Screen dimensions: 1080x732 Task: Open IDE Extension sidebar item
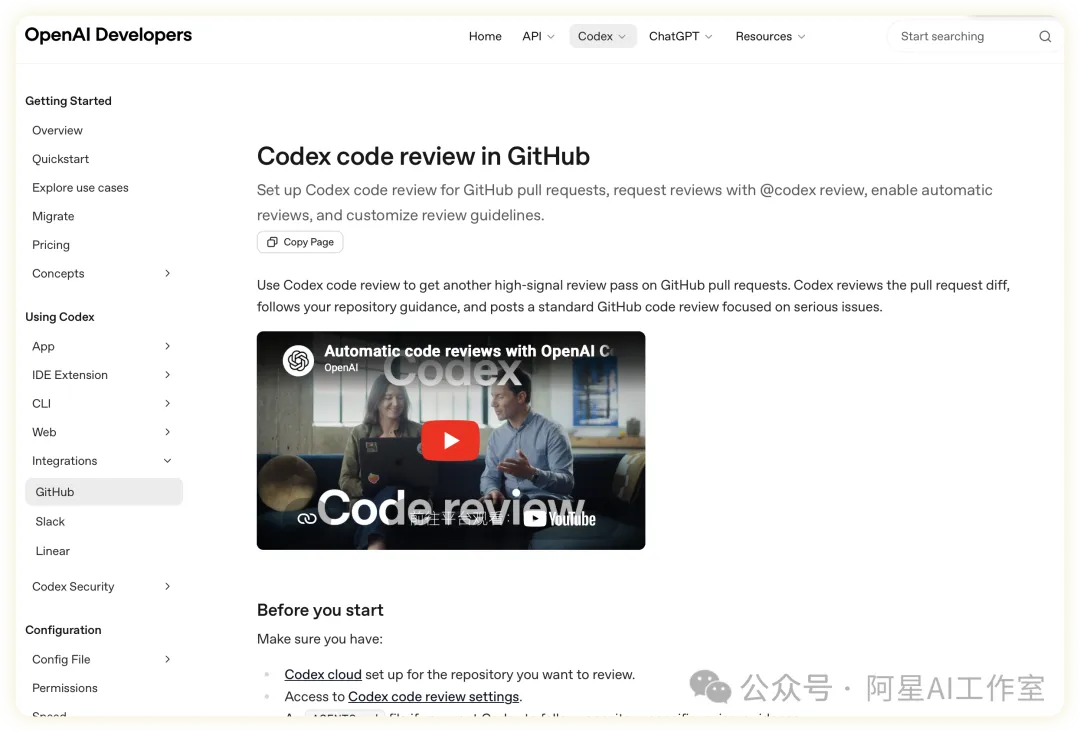pyautogui.click(x=70, y=375)
